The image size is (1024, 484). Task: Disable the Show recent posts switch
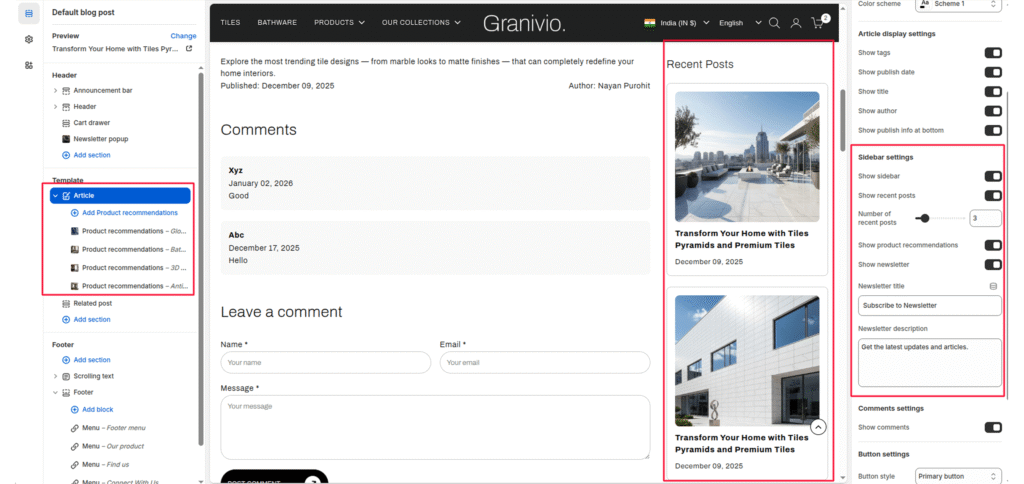(992, 196)
